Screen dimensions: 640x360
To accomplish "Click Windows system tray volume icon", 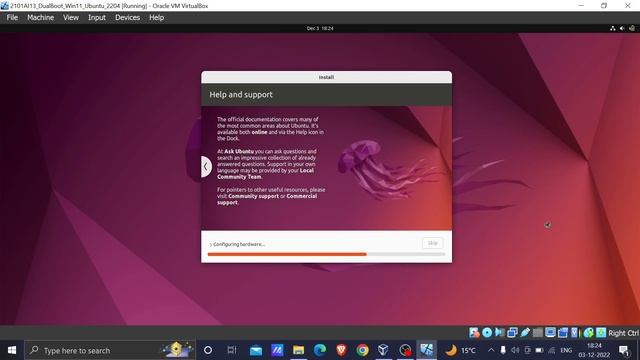I will coord(515,350).
